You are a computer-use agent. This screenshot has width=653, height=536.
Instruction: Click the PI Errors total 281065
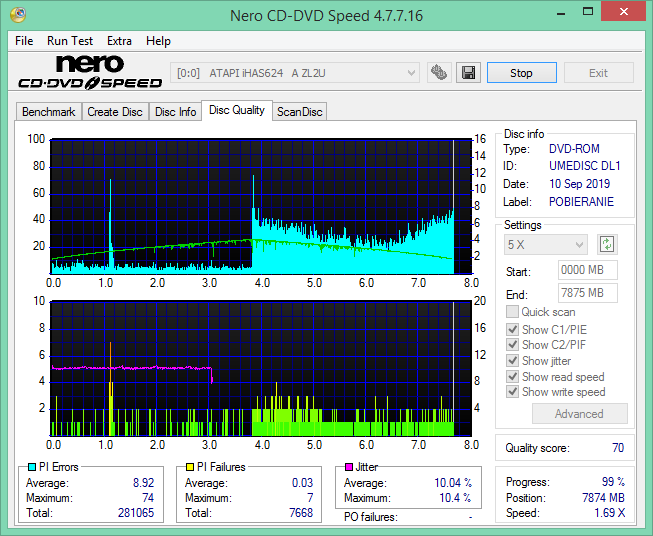[x=136, y=513]
